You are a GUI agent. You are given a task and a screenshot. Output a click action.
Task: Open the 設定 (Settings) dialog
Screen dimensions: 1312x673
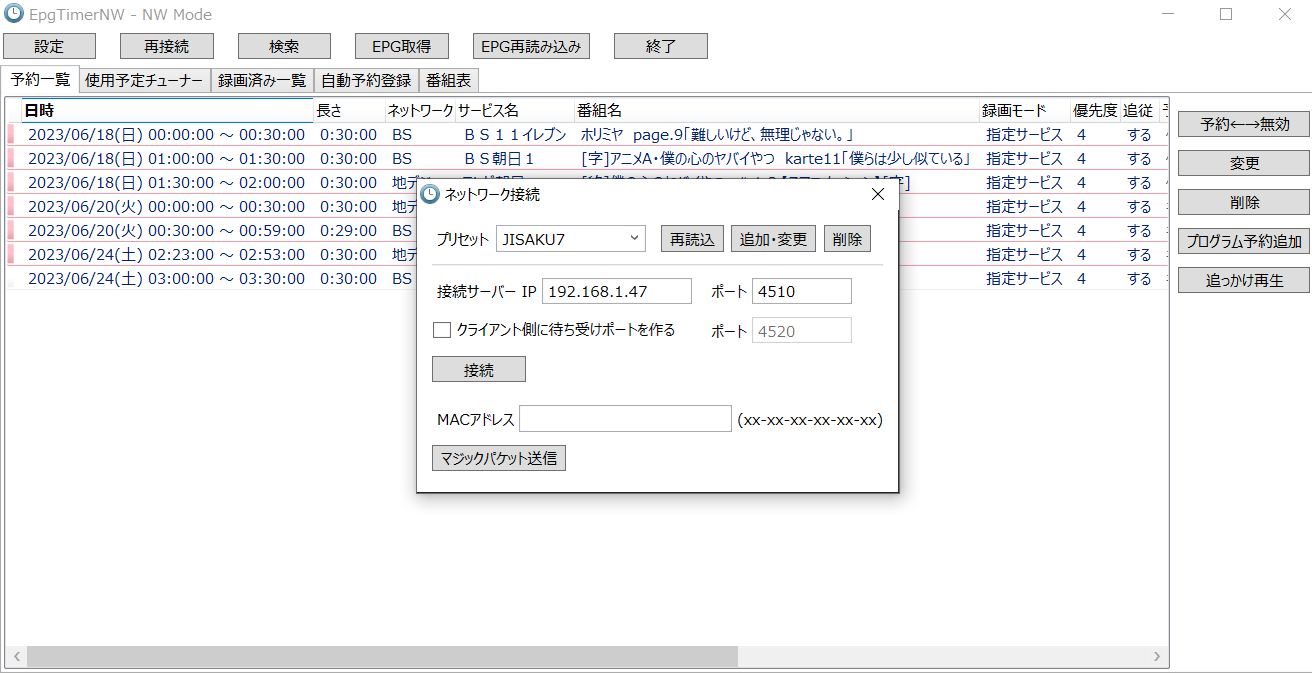click(x=49, y=45)
